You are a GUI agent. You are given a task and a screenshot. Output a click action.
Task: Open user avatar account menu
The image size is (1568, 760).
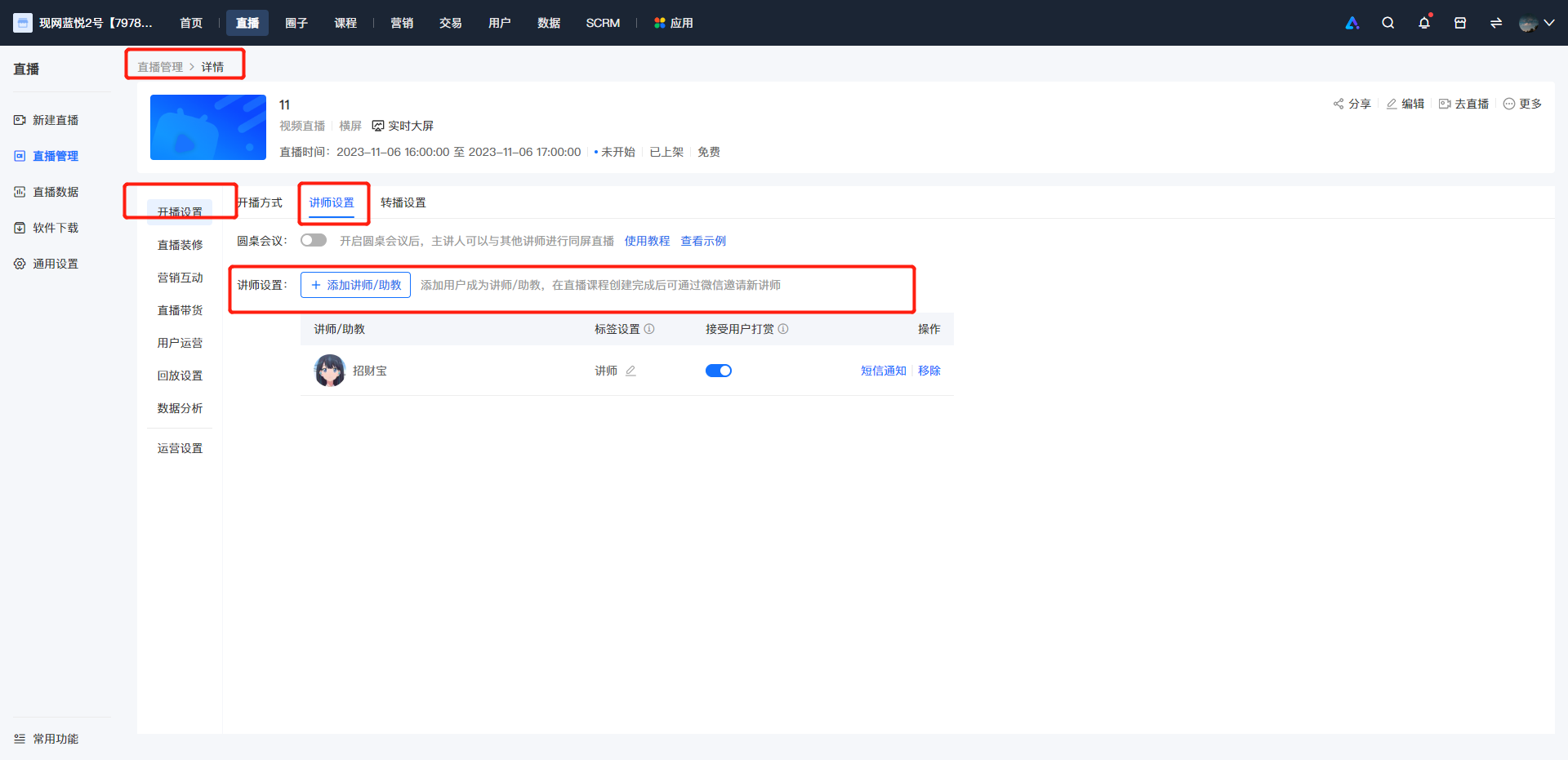(1536, 23)
